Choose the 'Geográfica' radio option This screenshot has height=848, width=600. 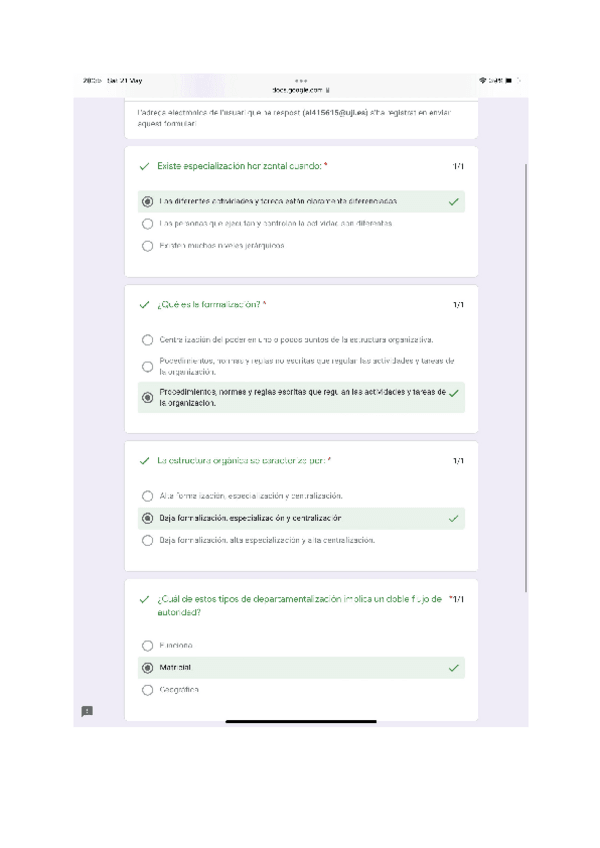pos(148,690)
